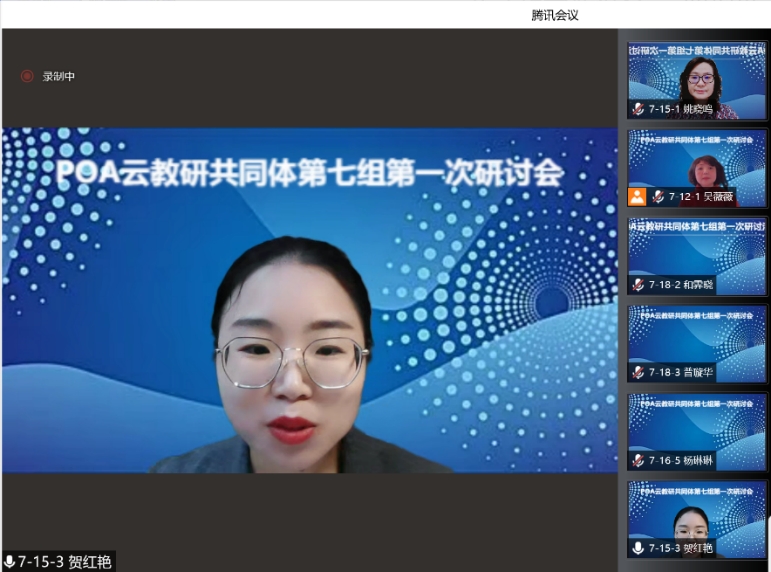This screenshot has width=771, height=572.
Task: Click the red recording indicator icon
Action: click(27, 76)
